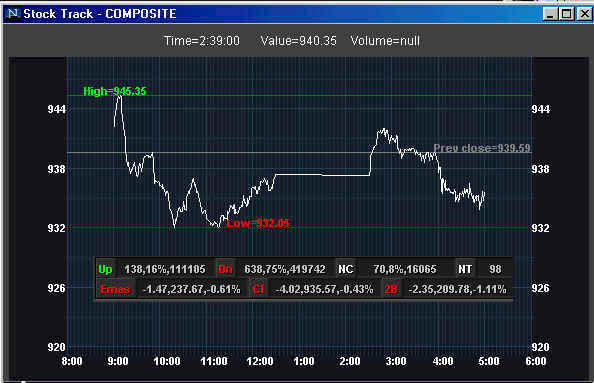The width and height of the screenshot is (594, 383).
Task: Click the NC label in stats panel
Action: [x=345, y=269]
